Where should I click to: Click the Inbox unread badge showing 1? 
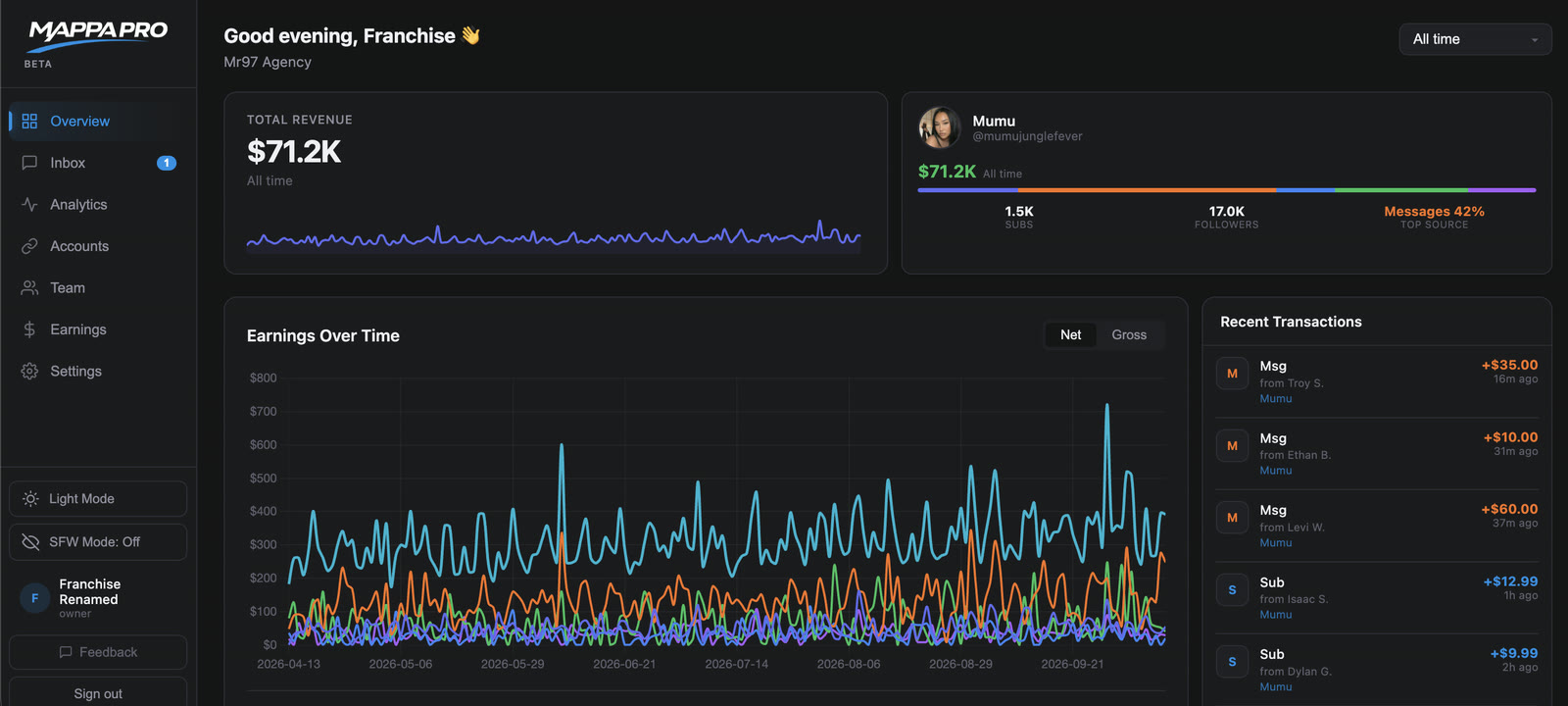(x=167, y=163)
